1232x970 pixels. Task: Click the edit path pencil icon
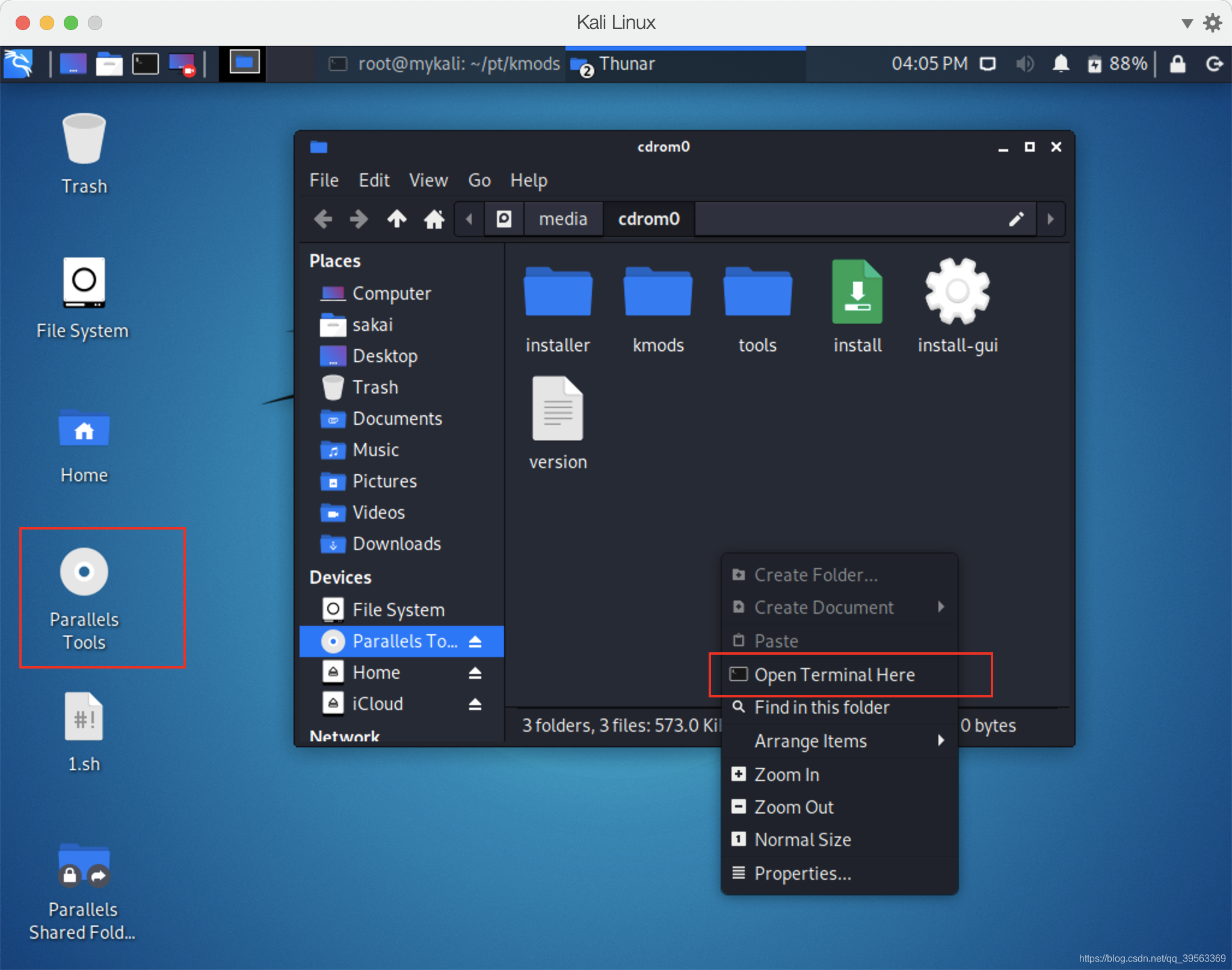[x=1016, y=219]
